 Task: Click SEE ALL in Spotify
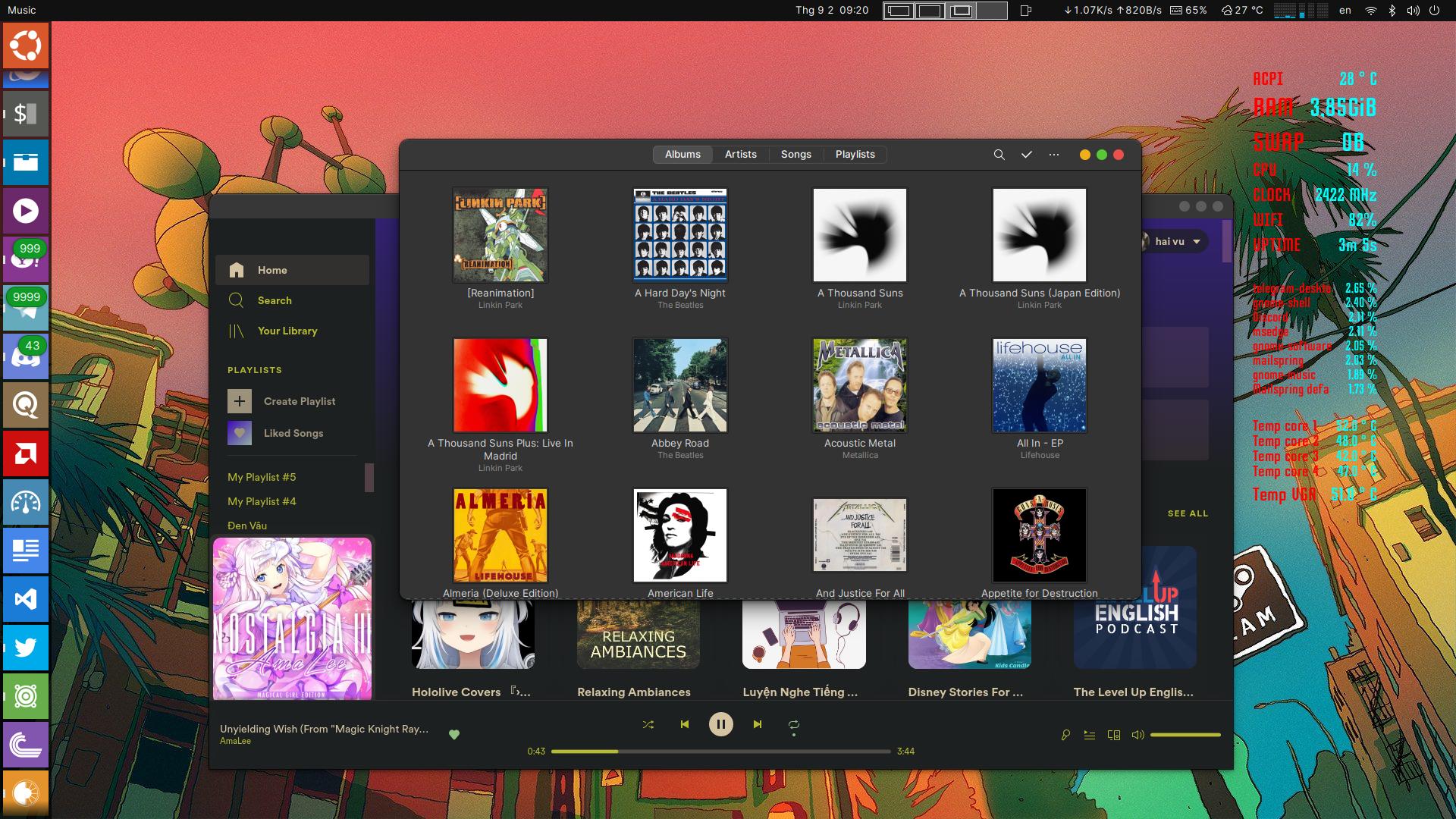(x=1188, y=513)
